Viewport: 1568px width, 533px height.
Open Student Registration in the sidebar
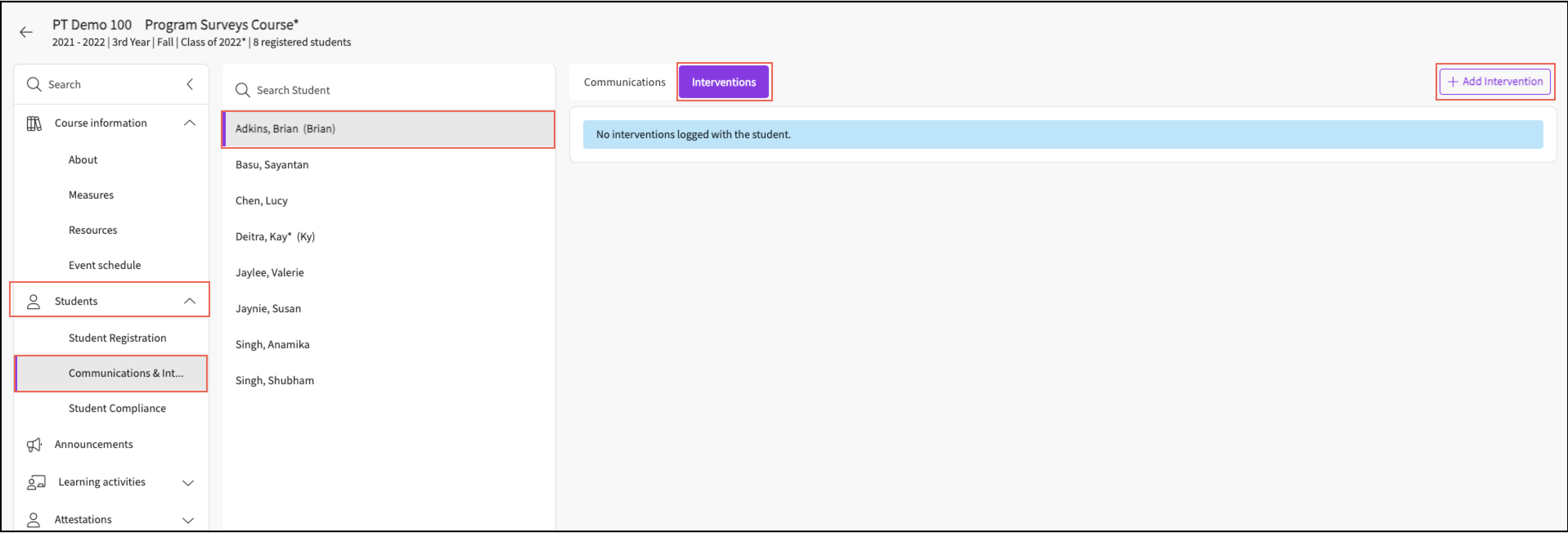117,338
